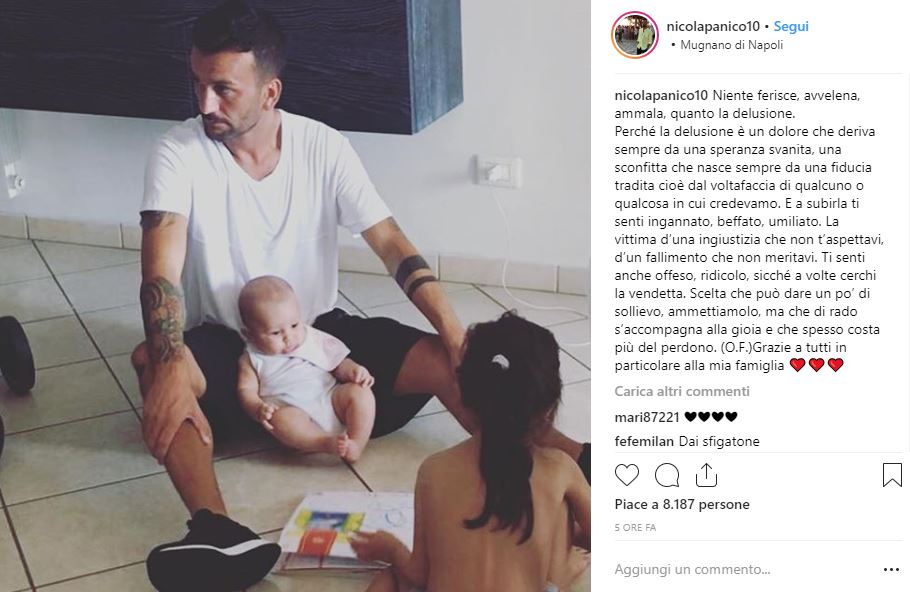Click the red hearts at caption end
The width and height of the screenshot is (910, 592).
817,365
